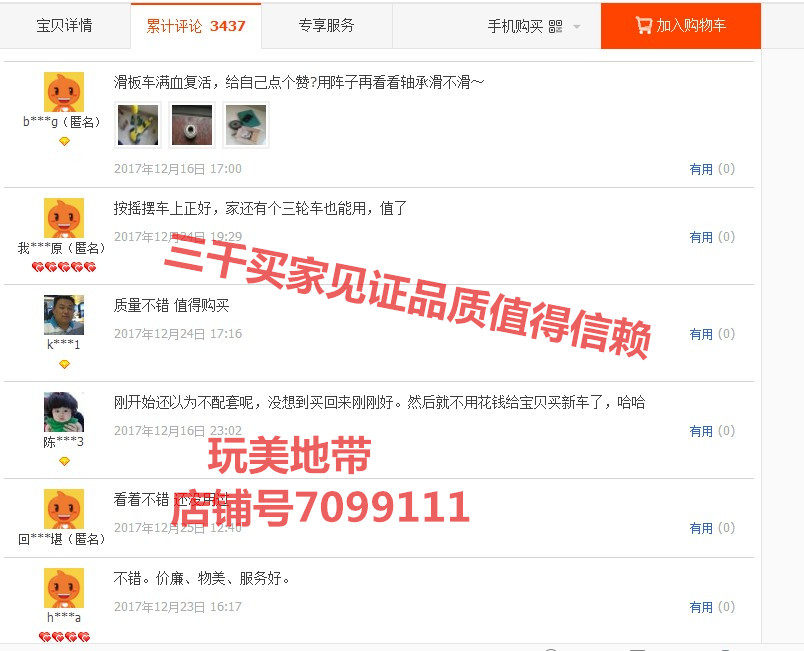This screenshot has height=651, width=804.
Task: Switch to the 宝贝详情 tab
Action: pyautogui.click(x=65, y=26)
